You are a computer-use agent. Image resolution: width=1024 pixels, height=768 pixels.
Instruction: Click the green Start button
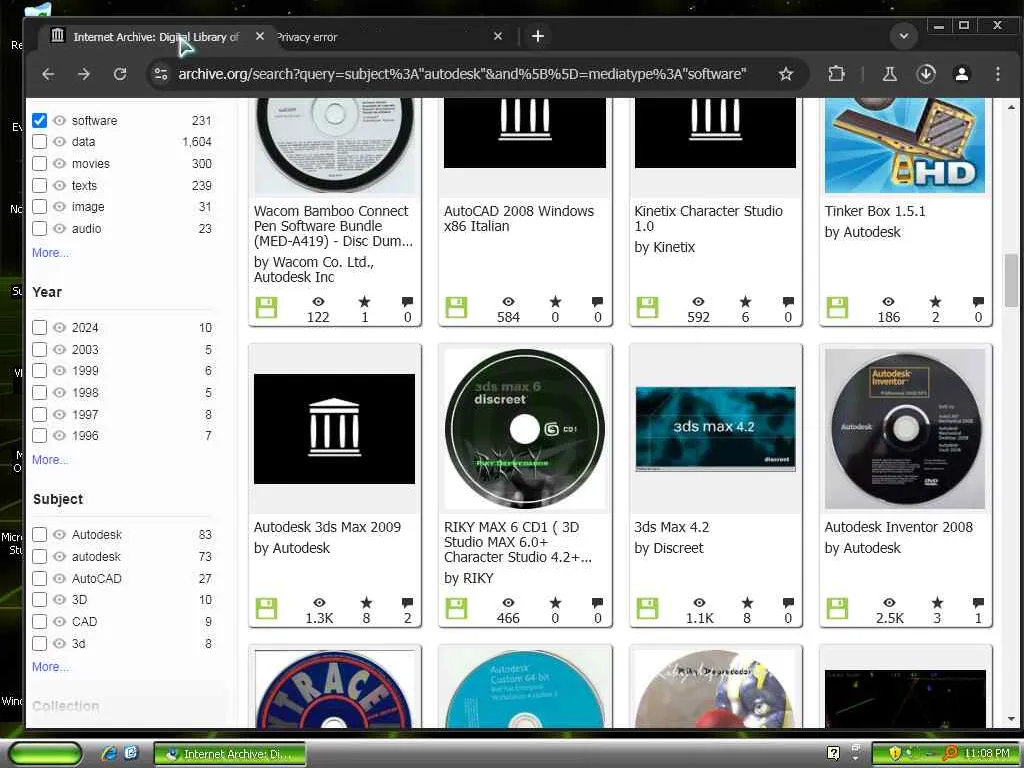(x=45, y=754)
